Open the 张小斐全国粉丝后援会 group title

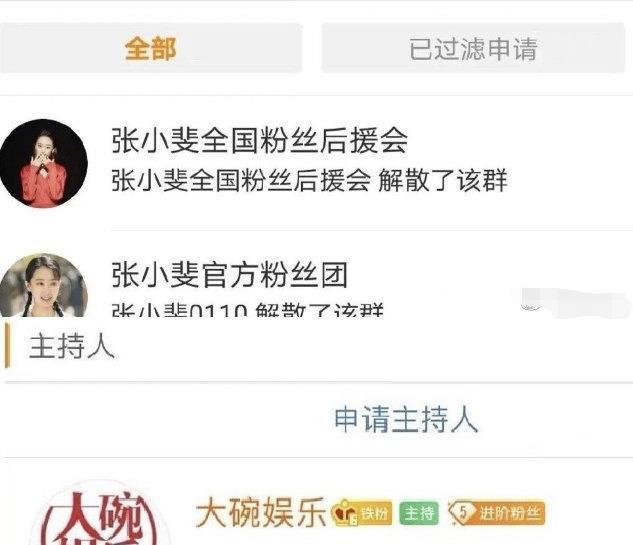pos(259,140)
